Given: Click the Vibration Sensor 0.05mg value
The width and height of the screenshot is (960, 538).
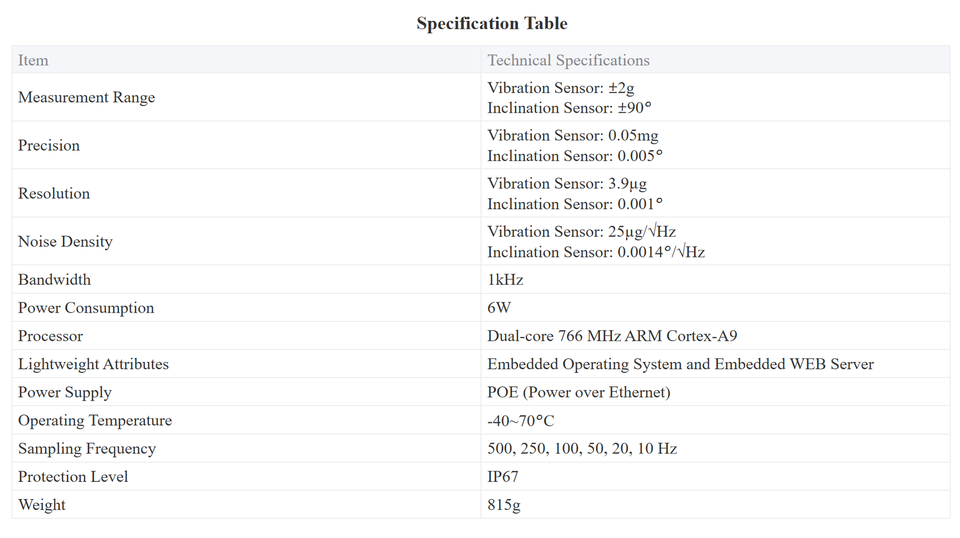Looking at the screenshot, I should coord(572,136).
